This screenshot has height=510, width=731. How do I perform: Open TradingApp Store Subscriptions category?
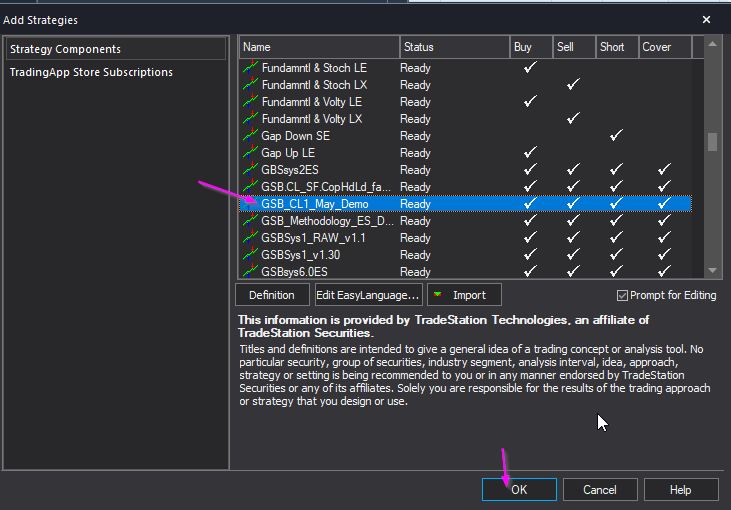(x=91, y=72)
